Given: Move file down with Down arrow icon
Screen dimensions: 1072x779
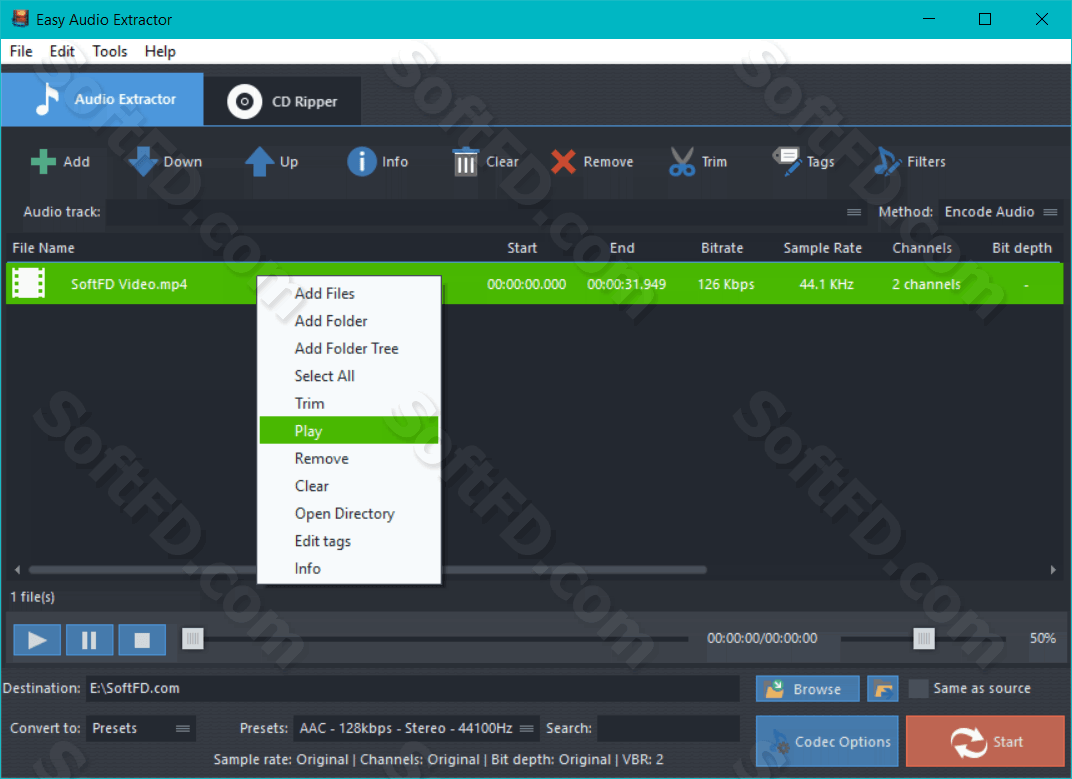Looking at the screenshot, I should 143,162.
